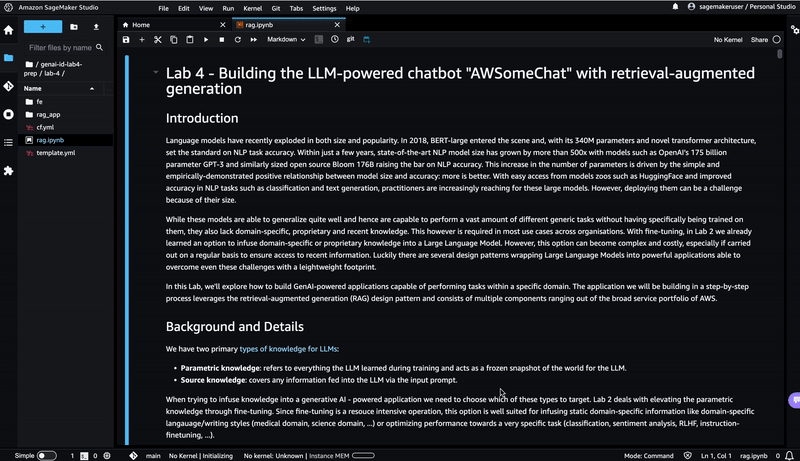This screenshot has width=800, height=461.
Task: Save the notebook with the disk icon
Action: point(126,39)
